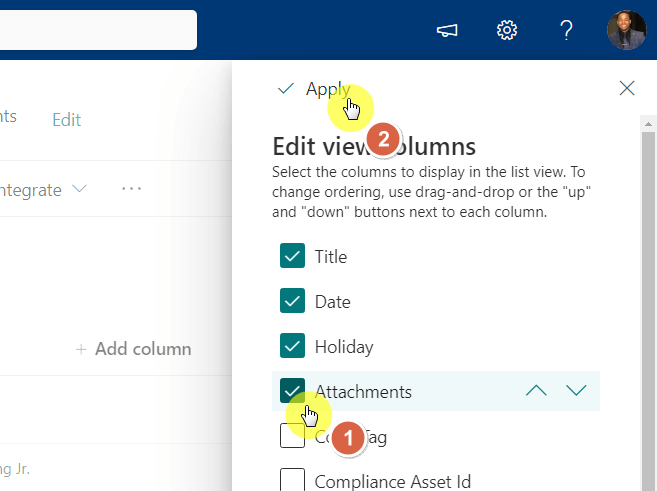Screen dimensions: 657x491
Task: Click the Compliance Asset Id label
Action: point(393,481)
